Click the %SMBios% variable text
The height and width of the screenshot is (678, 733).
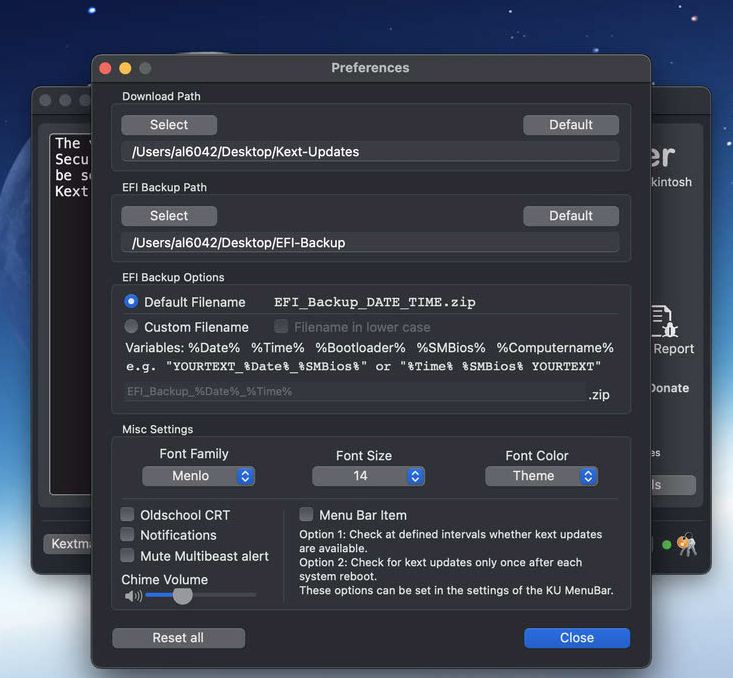pyautogui.click(x=451, y=348)
